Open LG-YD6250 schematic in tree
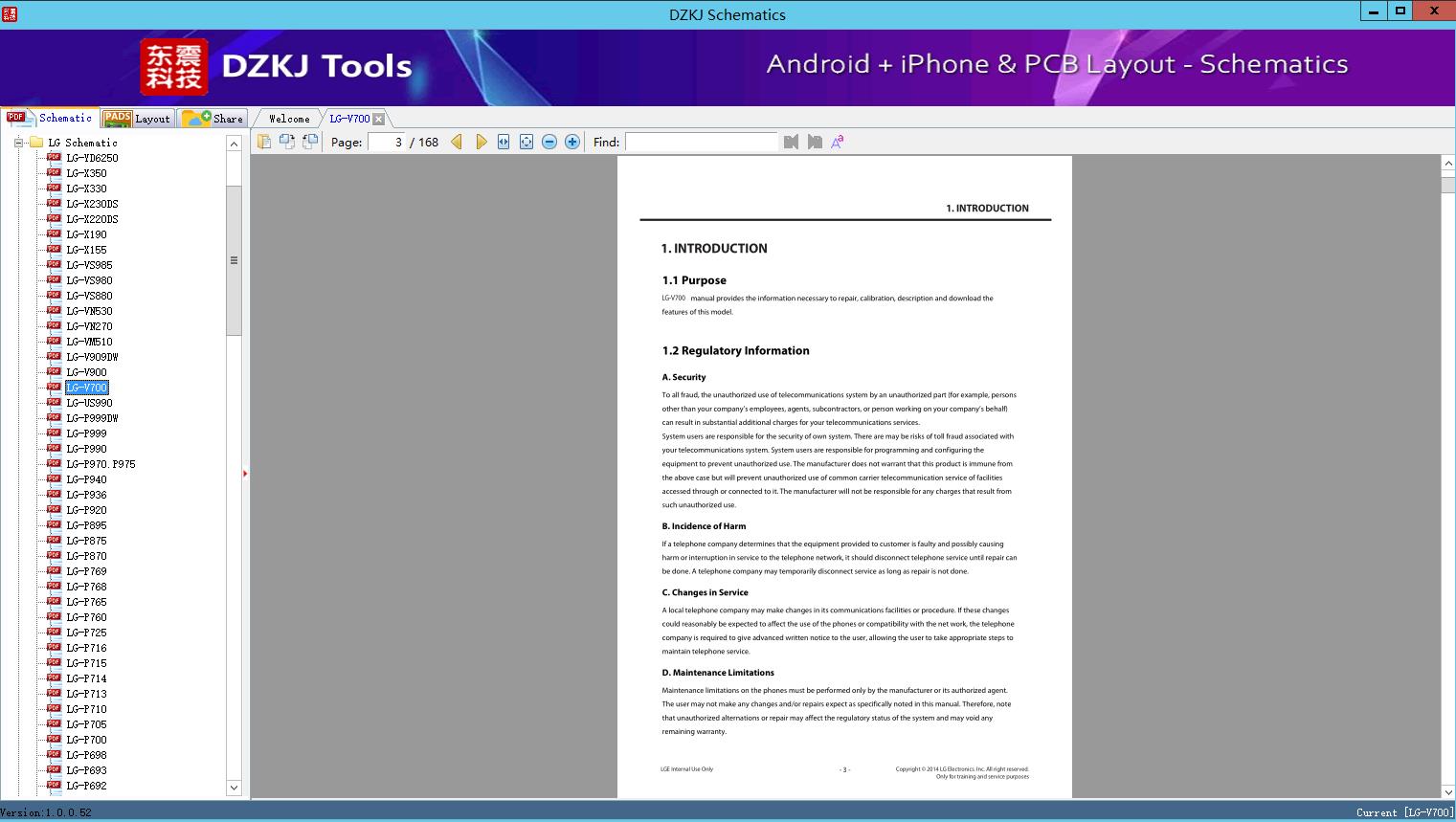The width and height of the screenshot is (1456, 822). (92, 158)
